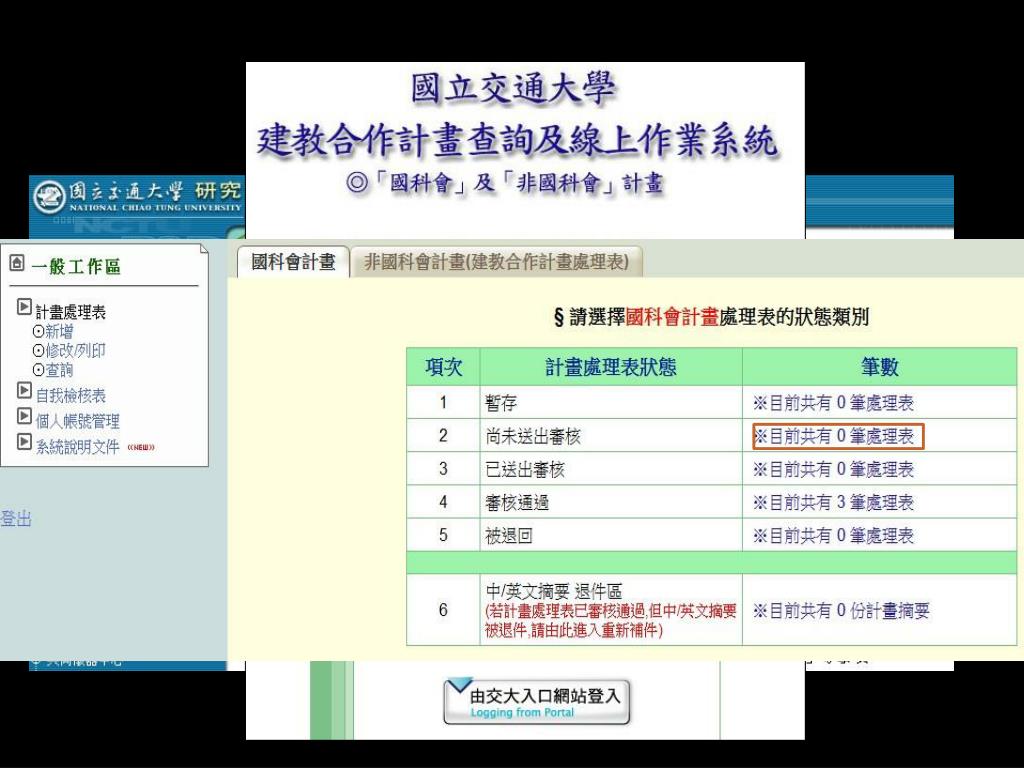Open the 0 份計畫摘要 link
The height and width of the screenshot is (768, 1024).
(840, 611)
